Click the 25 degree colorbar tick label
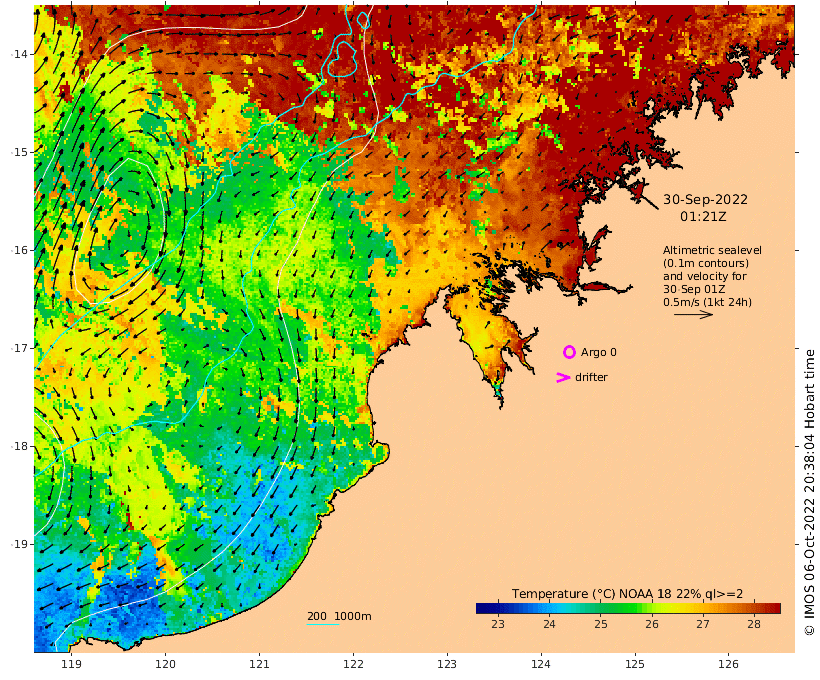 click(600, 624)
